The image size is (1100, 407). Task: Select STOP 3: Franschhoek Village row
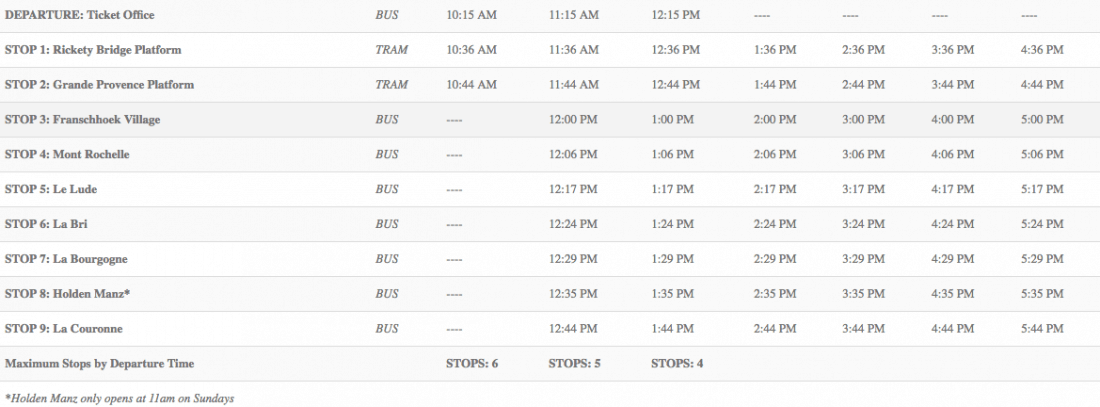[x=82, y=120]
